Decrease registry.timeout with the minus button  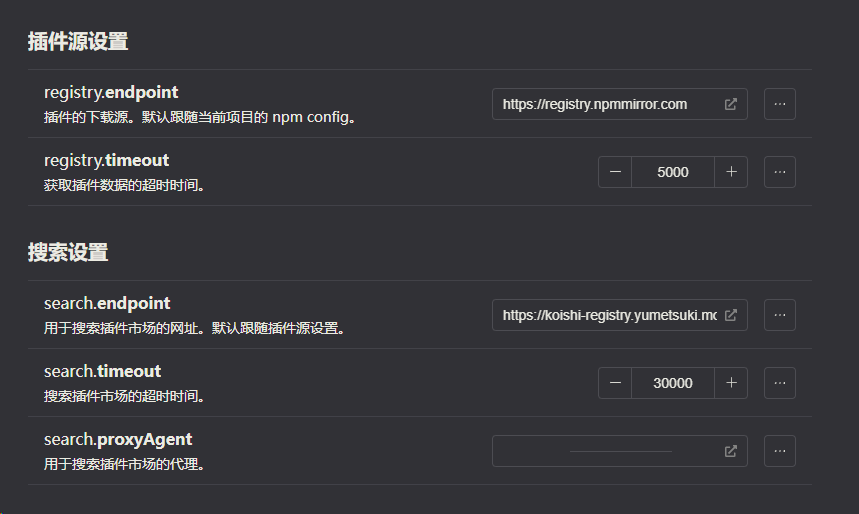(x=615, y=172)
